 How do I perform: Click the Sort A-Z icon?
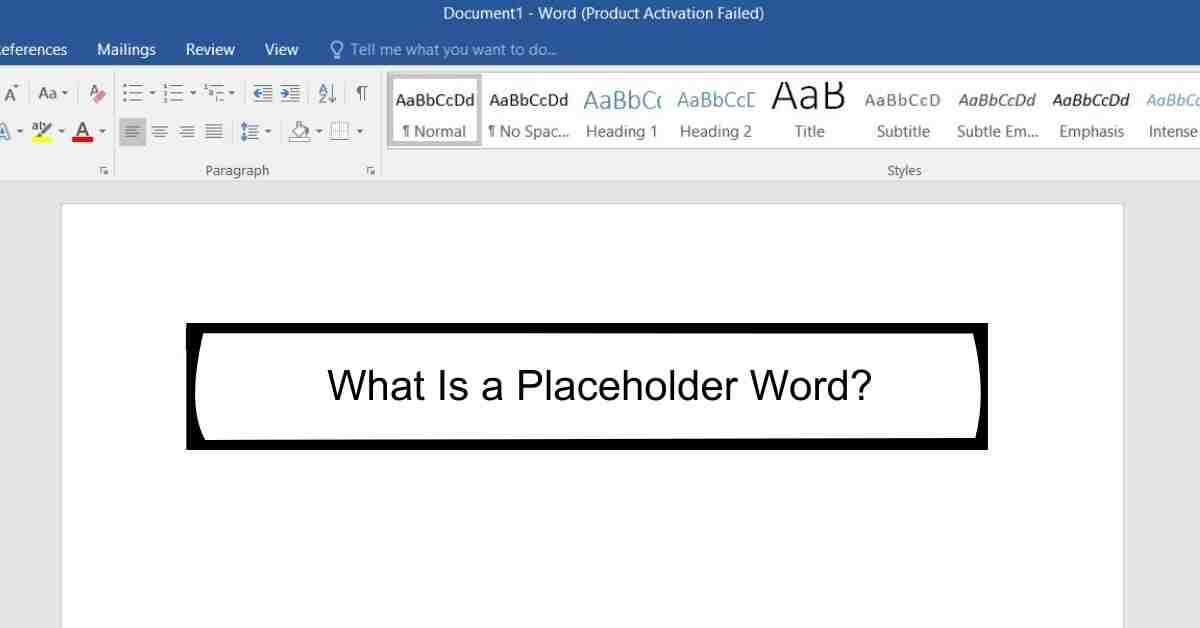coord(327,93)
